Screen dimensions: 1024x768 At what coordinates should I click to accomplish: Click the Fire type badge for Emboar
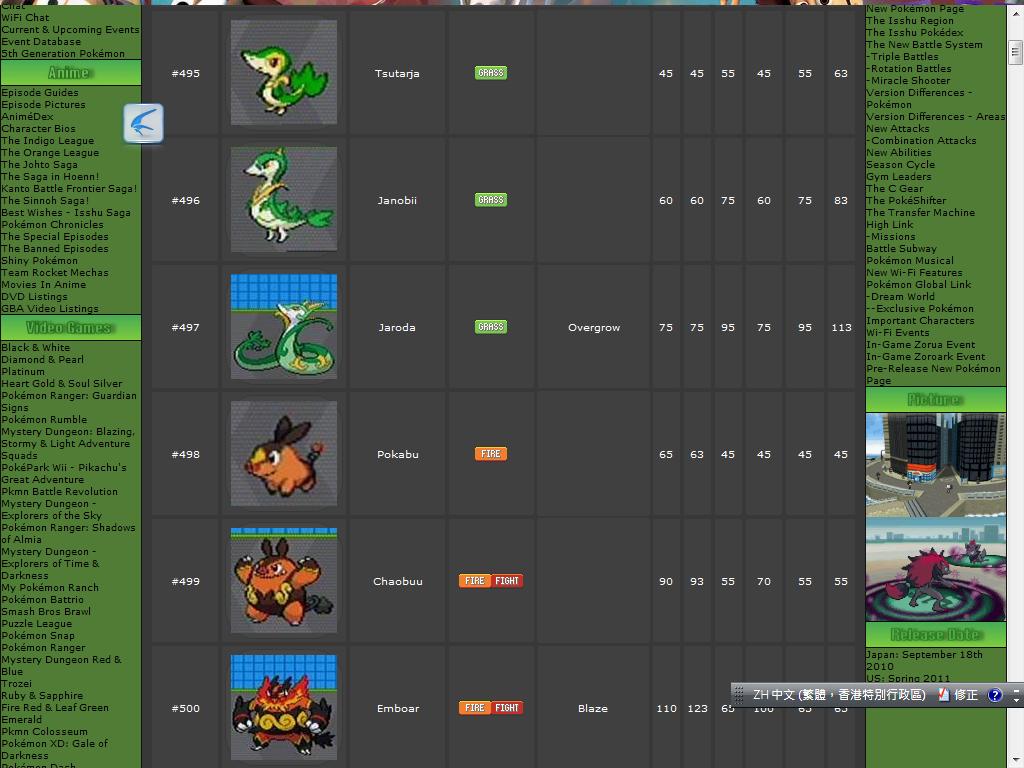475,708
